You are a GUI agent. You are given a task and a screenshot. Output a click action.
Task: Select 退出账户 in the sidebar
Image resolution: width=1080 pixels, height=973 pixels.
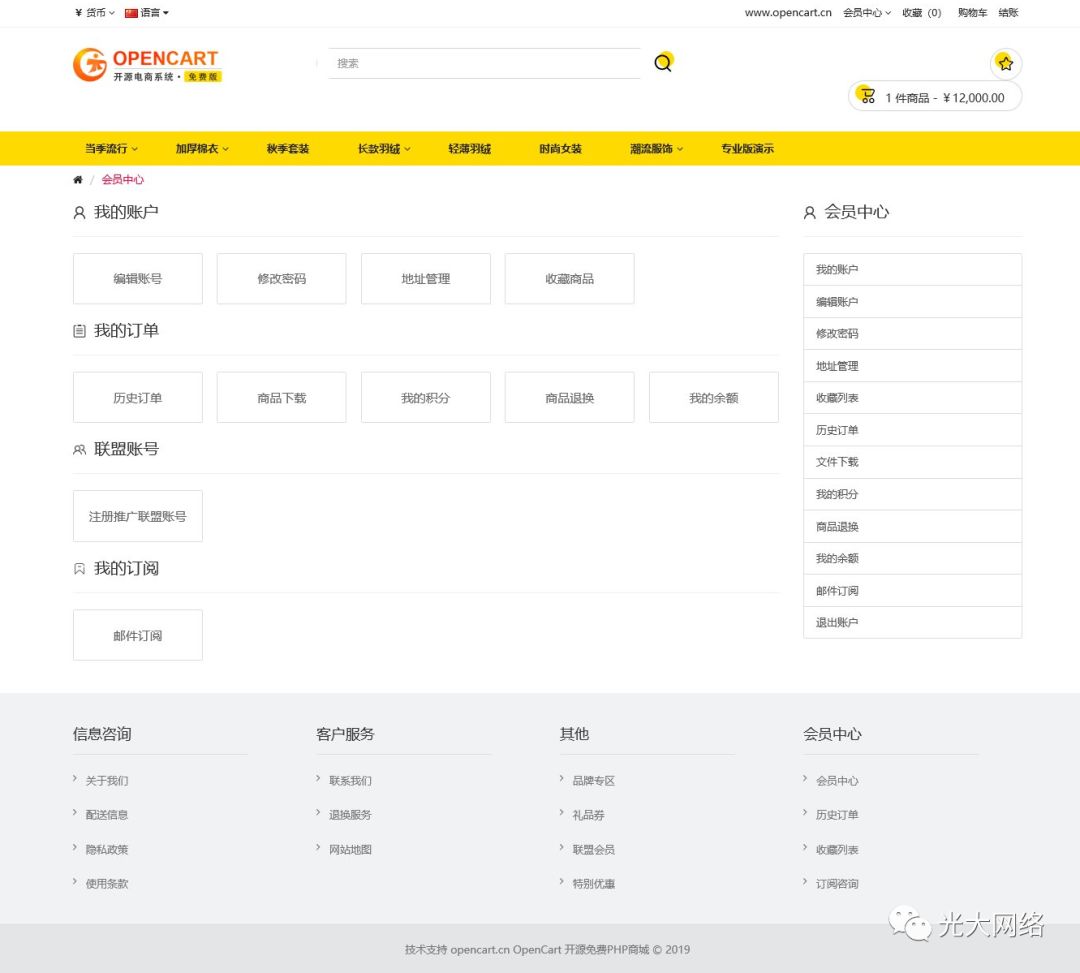[x=912, y=622]
